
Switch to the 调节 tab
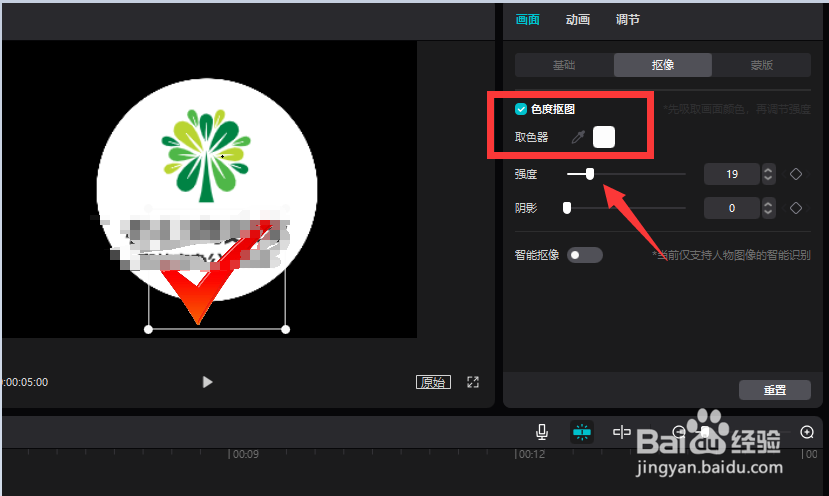(628, 20)
